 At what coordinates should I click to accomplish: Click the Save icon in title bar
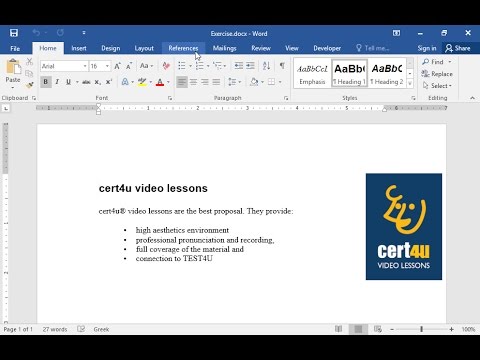[14, 33]
